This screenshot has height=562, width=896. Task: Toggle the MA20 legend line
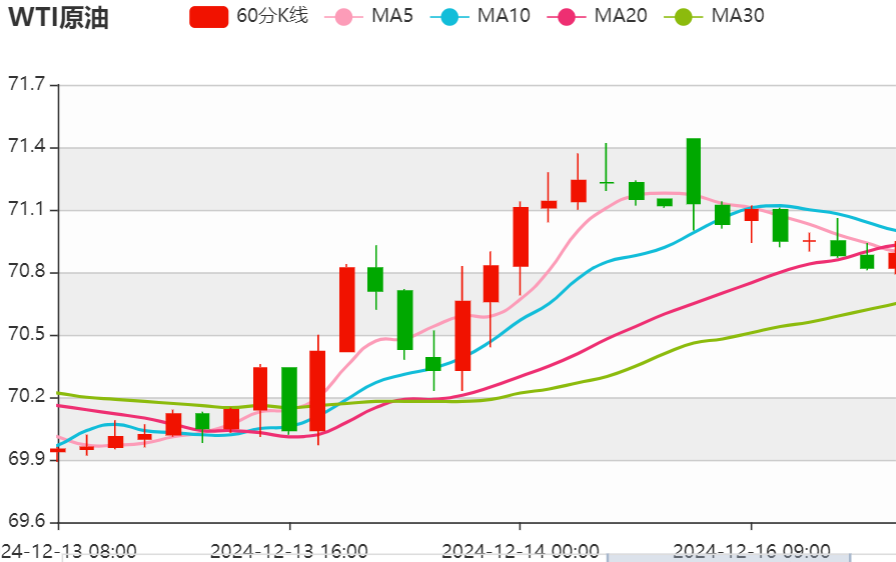(597, 16)
